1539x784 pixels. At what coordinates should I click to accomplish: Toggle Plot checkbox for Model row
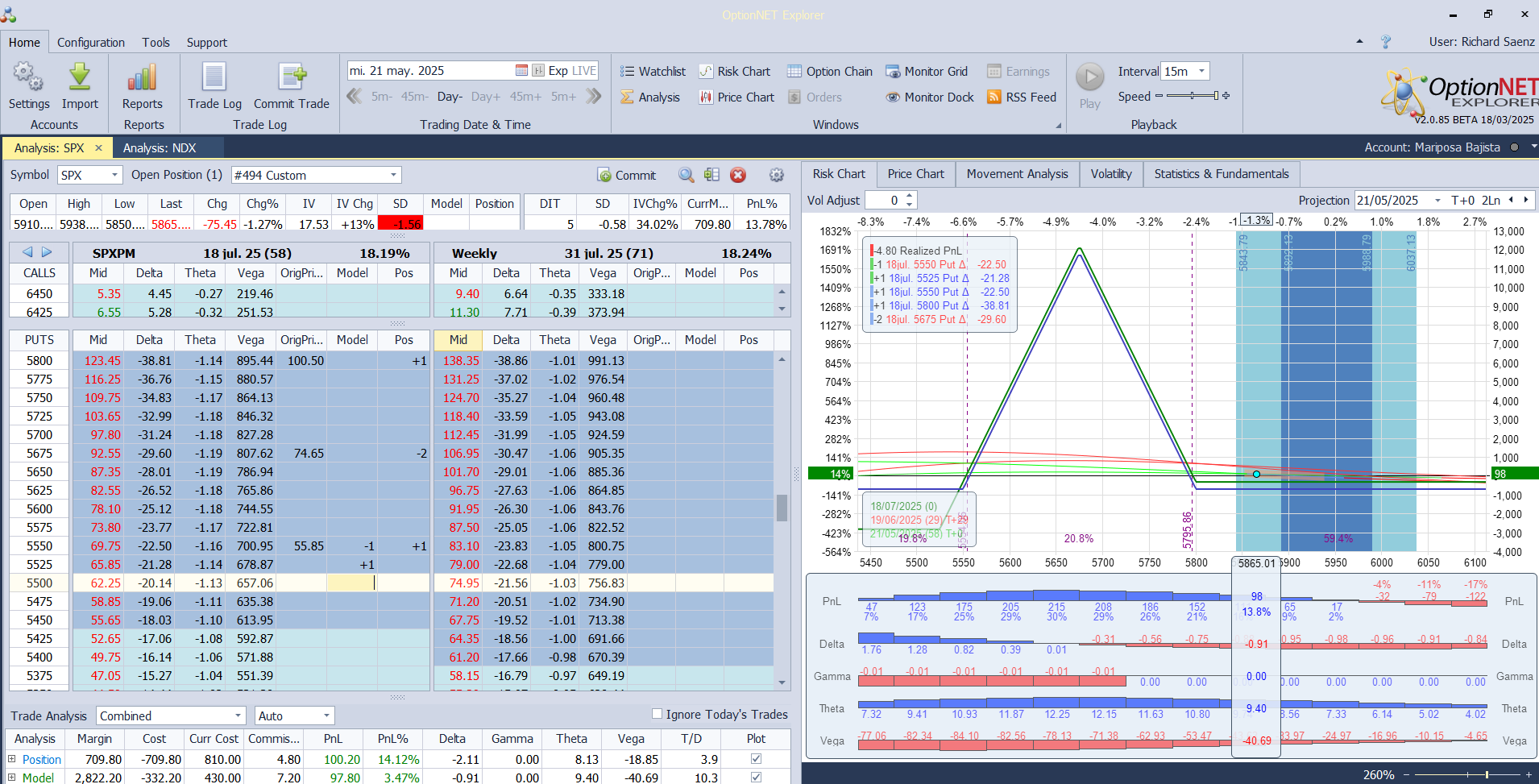(x=756, y=778)
